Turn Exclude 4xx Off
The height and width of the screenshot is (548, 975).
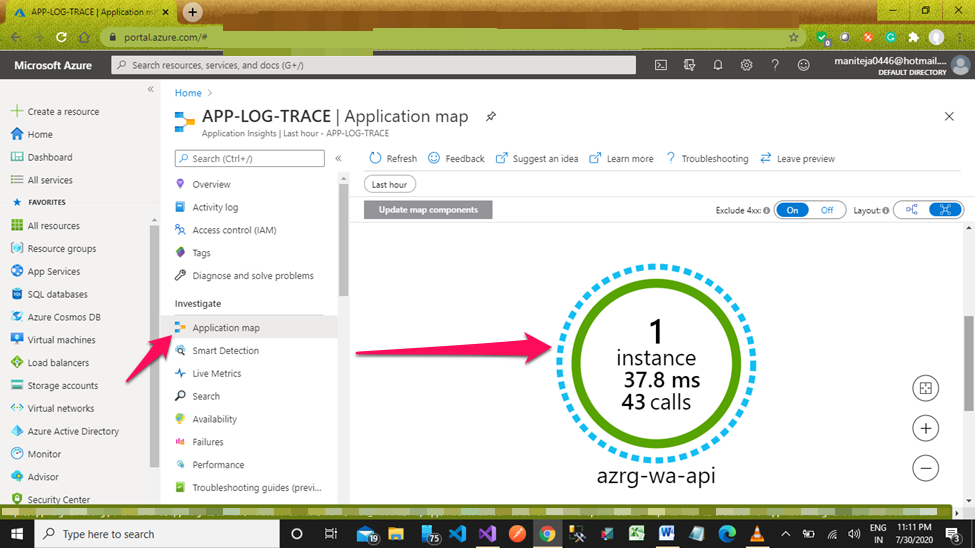[x=826, y=210]
